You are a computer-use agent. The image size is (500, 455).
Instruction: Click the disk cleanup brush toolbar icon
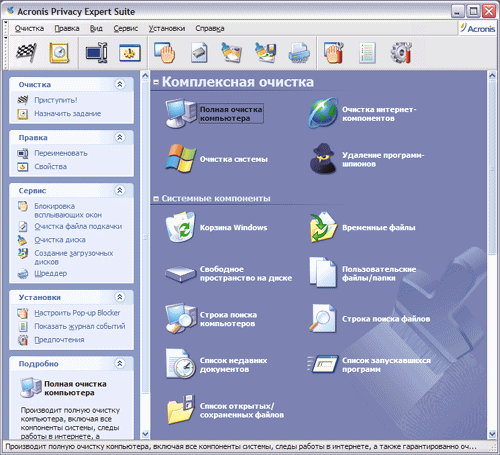click(231, 53)
